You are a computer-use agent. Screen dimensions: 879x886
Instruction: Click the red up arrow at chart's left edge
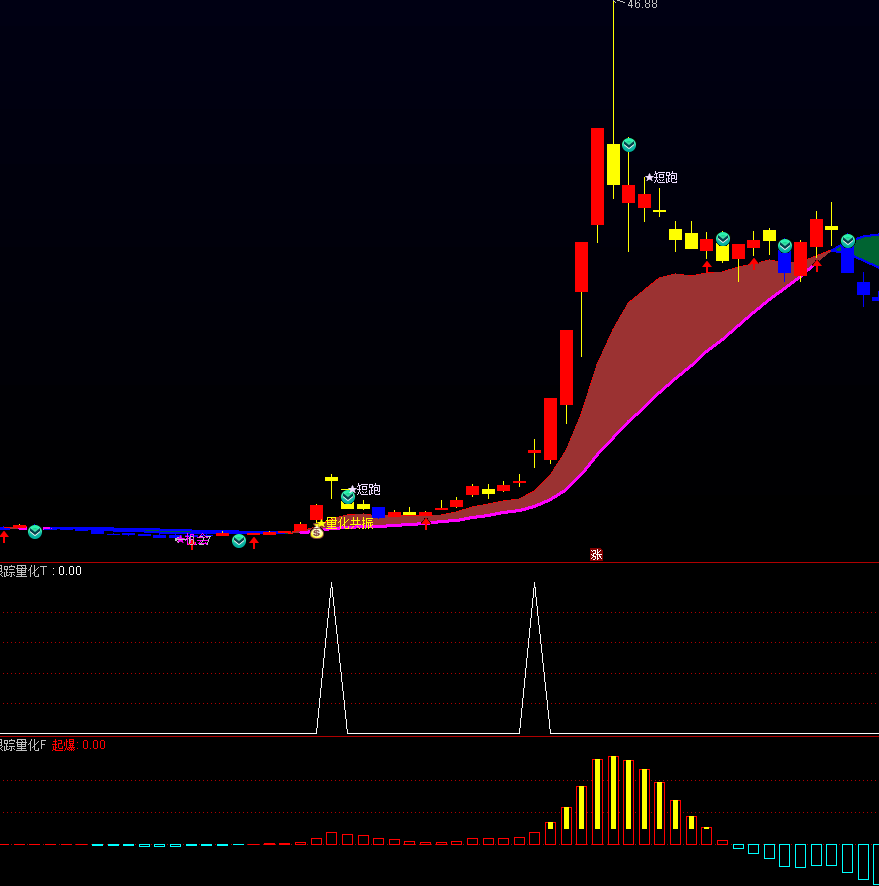point(4,538)
